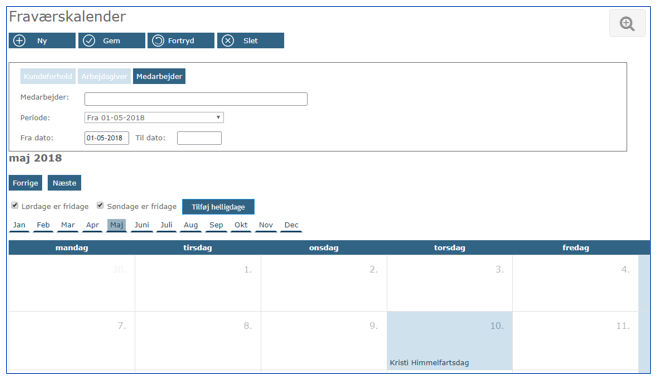This screenshot has width=660, height=387.
Task: Click the onsdag column header
Action: tap(324, 248)
